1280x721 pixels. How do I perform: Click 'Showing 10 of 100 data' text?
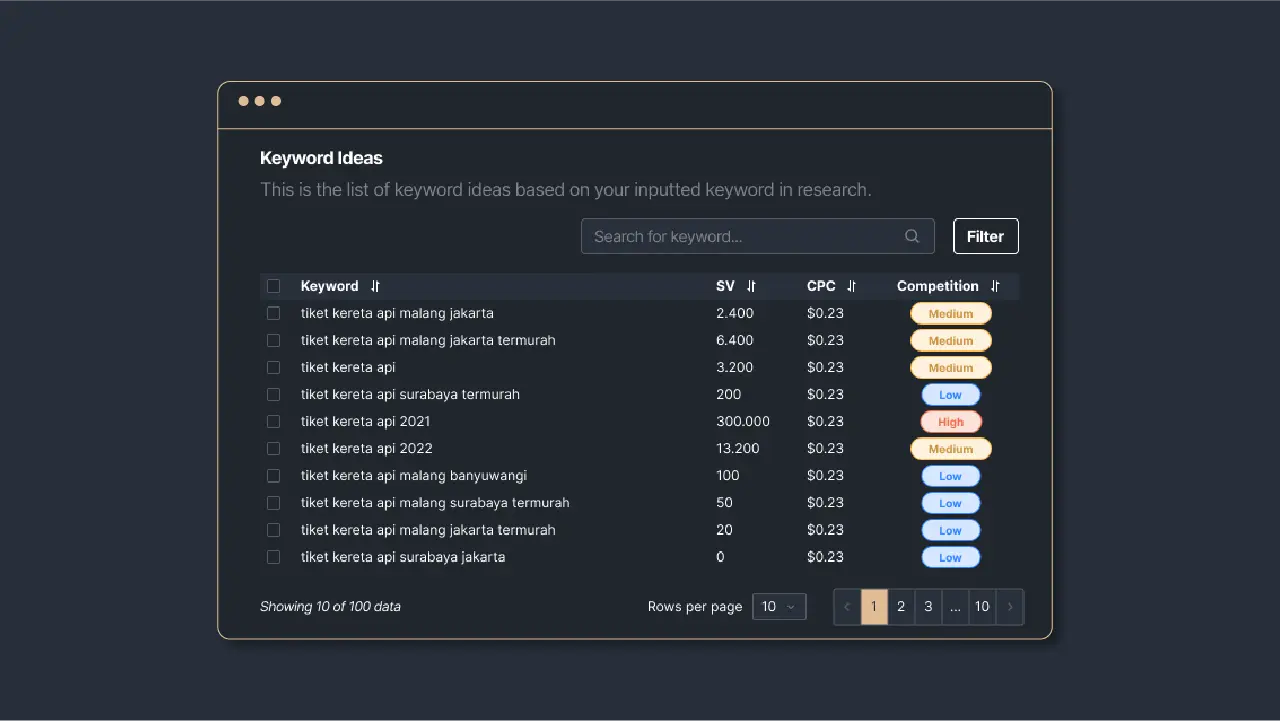coord(330,606)
